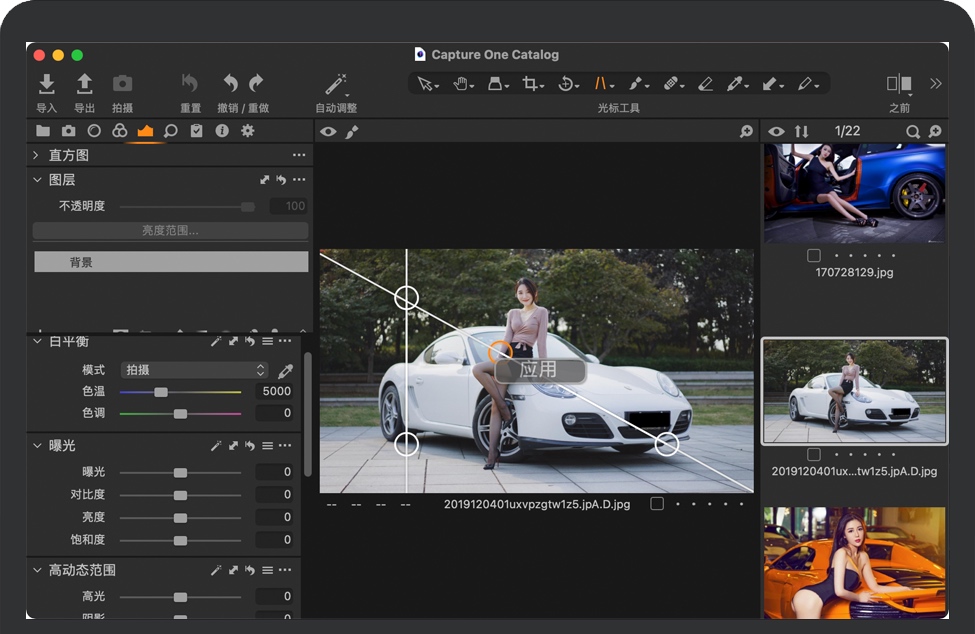Screen dimensions: 975x634
Task: Click the Import (导入) icon
Action: pos(46,84)
